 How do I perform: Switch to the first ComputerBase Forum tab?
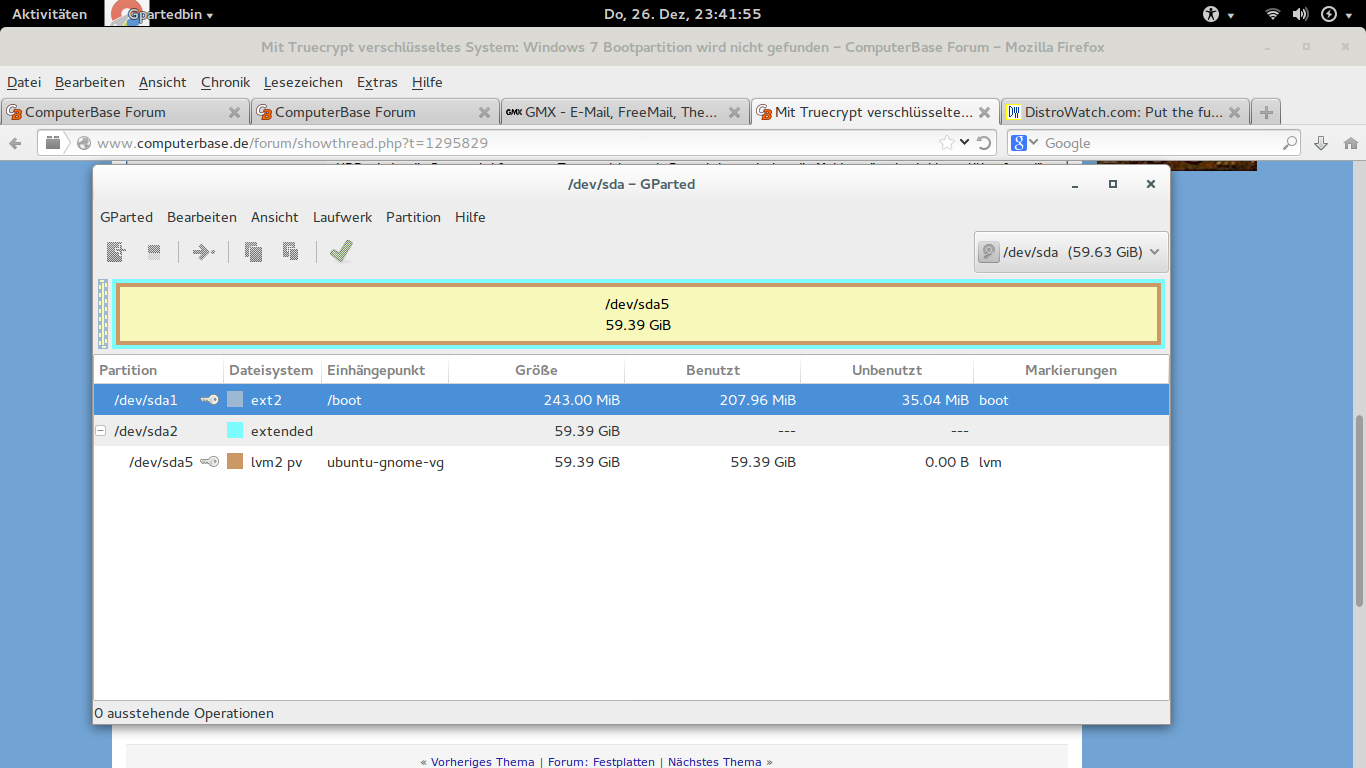click(x=124, y=112)
